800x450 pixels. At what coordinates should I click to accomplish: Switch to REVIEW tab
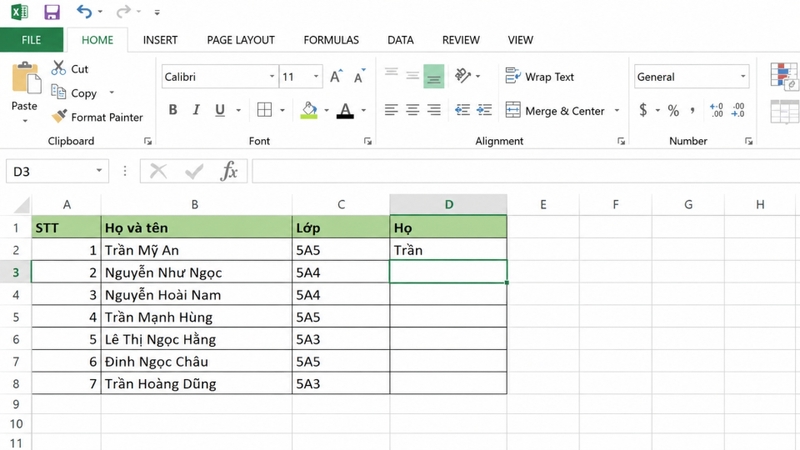(461, 40)
